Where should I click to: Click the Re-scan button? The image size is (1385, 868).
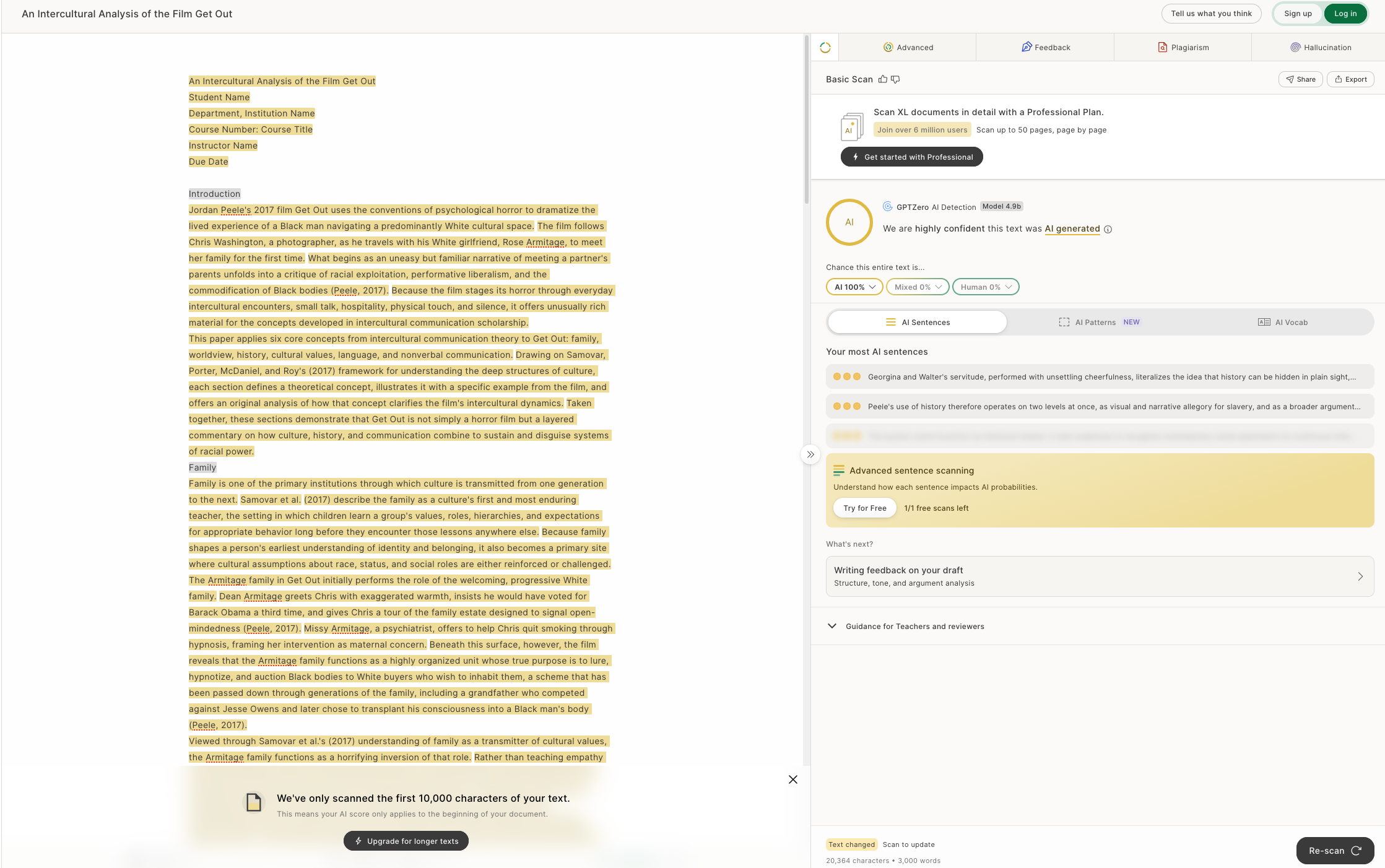[x=1335, y=851]
